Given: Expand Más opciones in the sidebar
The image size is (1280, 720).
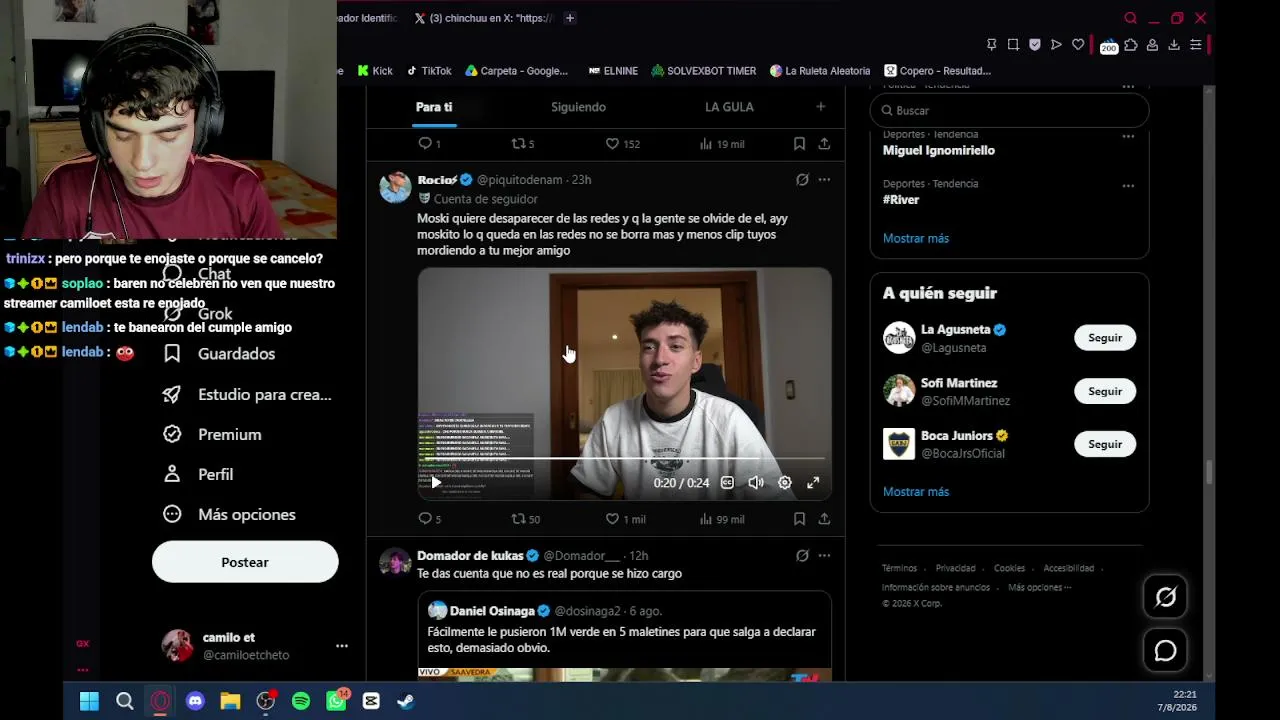Looking at the screenshot, I should coord(230,514).
